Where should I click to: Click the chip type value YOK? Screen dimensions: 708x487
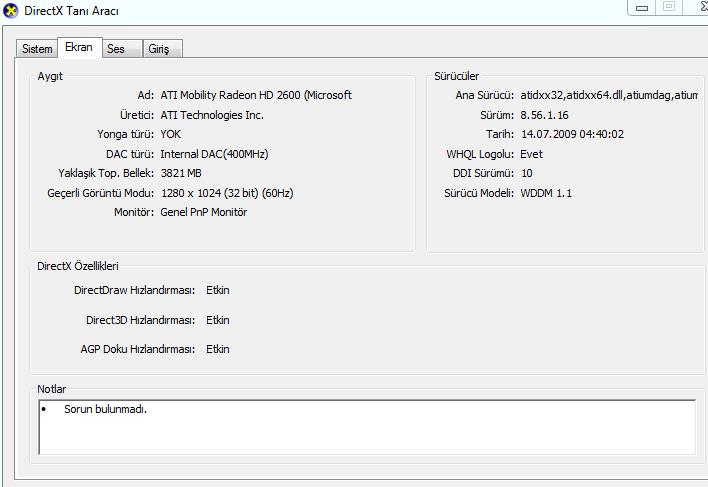pos(171,135)
